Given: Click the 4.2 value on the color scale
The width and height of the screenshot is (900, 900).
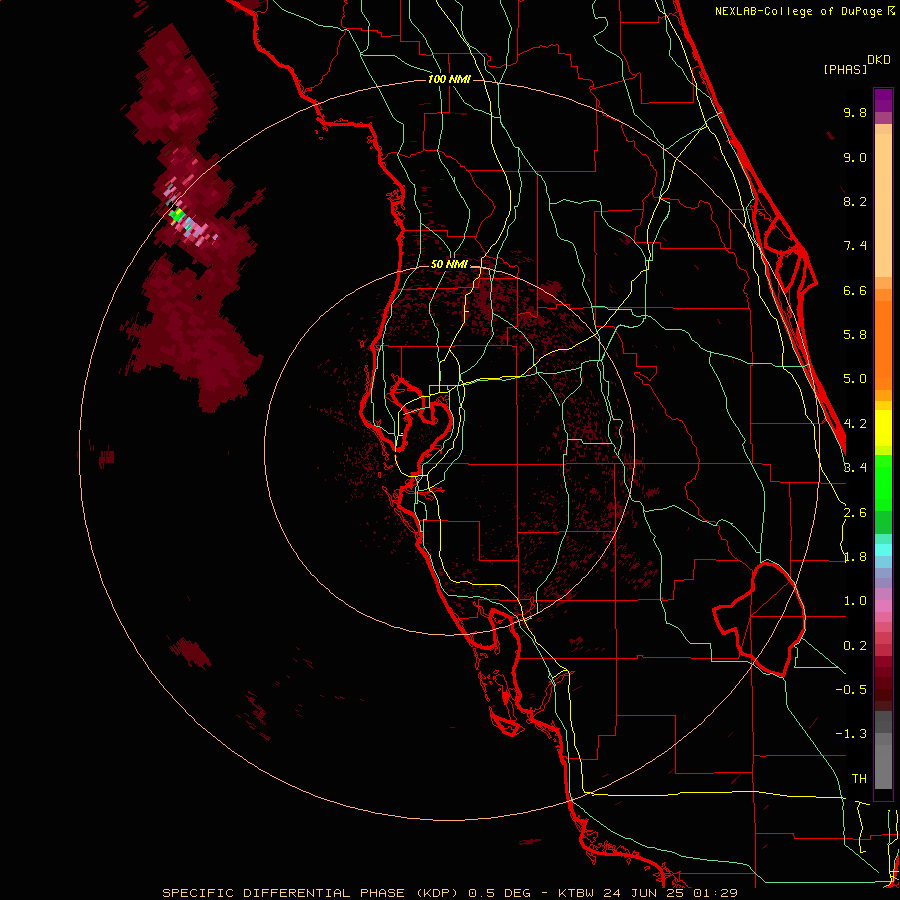Looking at the screenshot, I should coord(855,424).
